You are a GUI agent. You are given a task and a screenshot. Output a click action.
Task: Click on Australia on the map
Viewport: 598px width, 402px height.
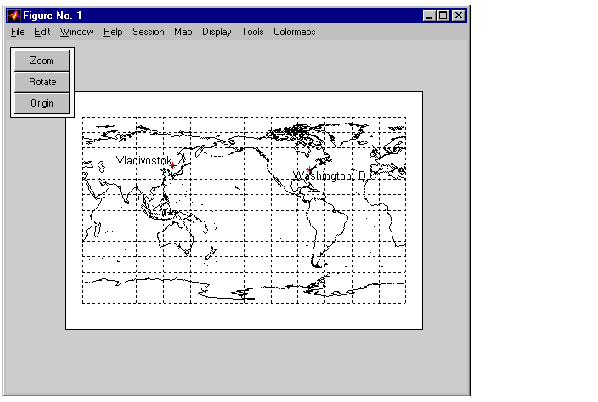tap(176, 238)
